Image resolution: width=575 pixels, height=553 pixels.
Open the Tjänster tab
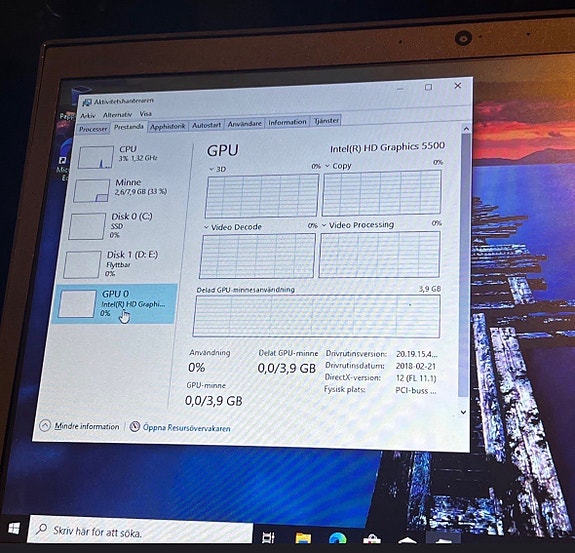pos(326,120)
